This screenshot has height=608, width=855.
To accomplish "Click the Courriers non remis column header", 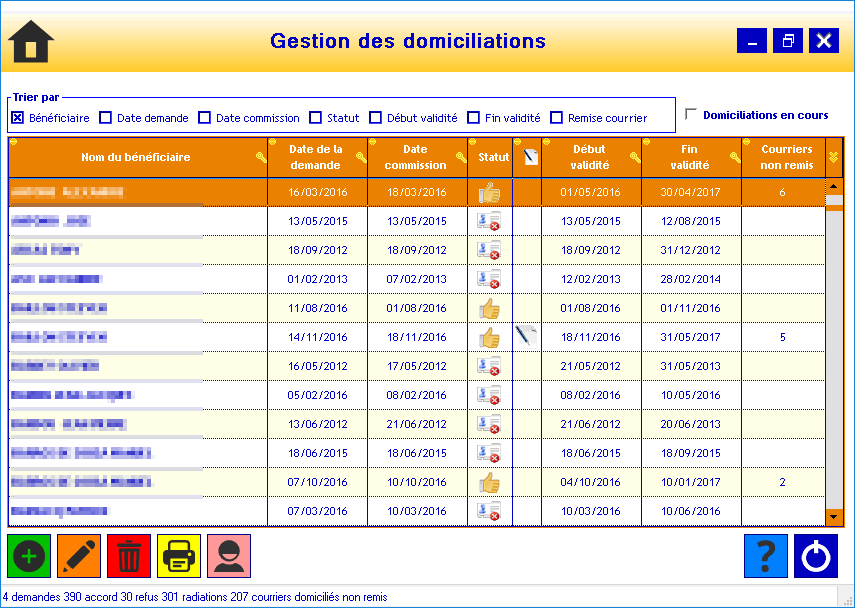I will click(785, 157).
